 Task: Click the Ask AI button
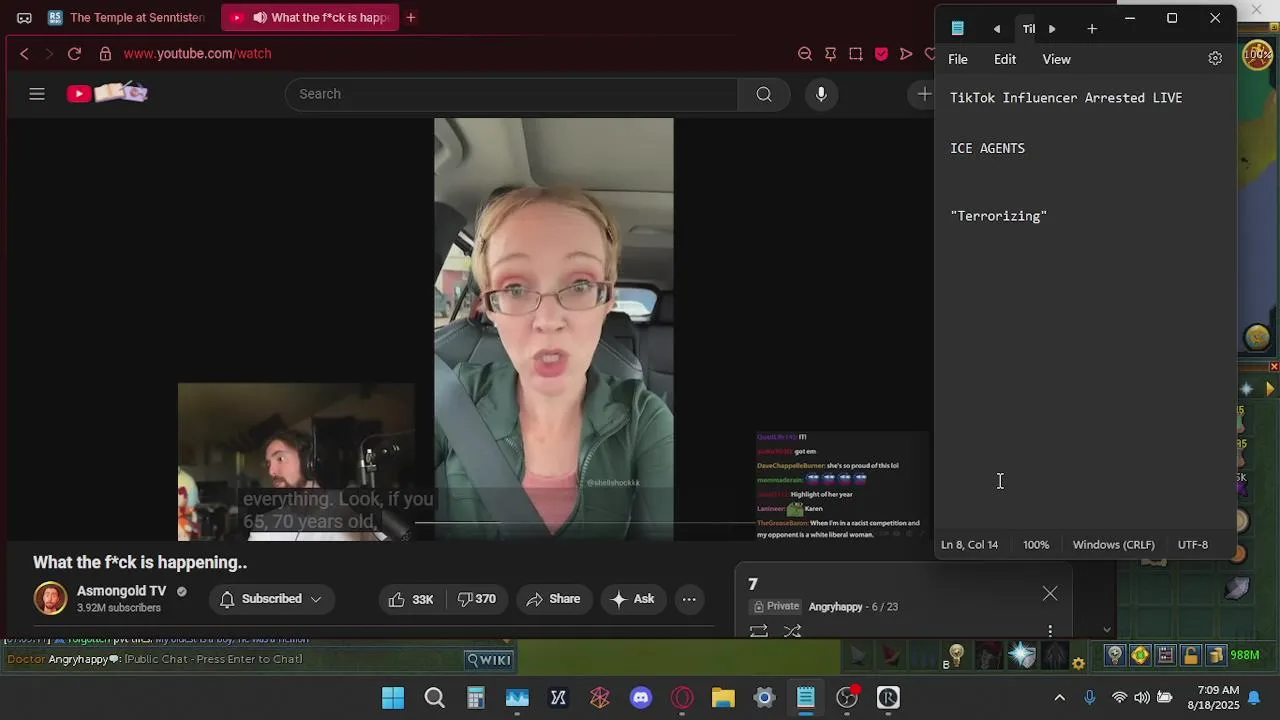point(632,599)
